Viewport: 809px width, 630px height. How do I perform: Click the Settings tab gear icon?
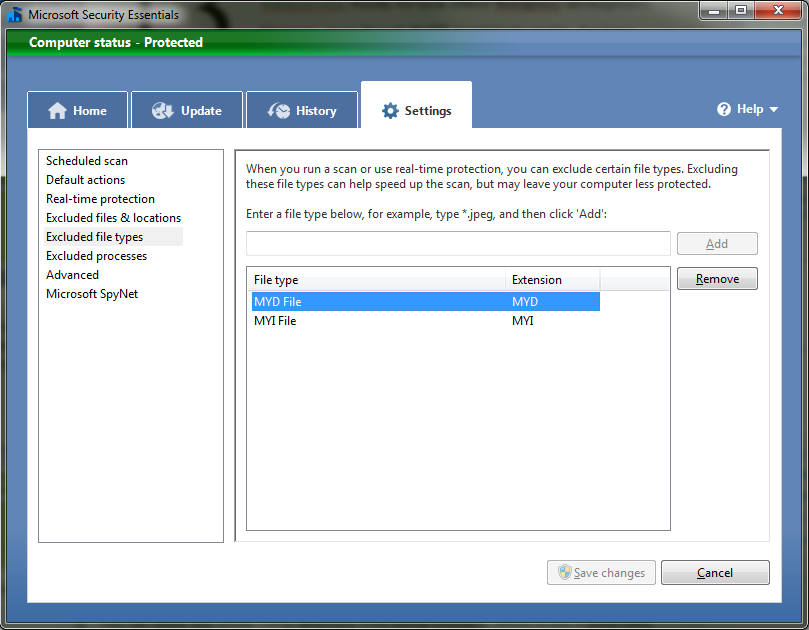(x=390, y=110)
